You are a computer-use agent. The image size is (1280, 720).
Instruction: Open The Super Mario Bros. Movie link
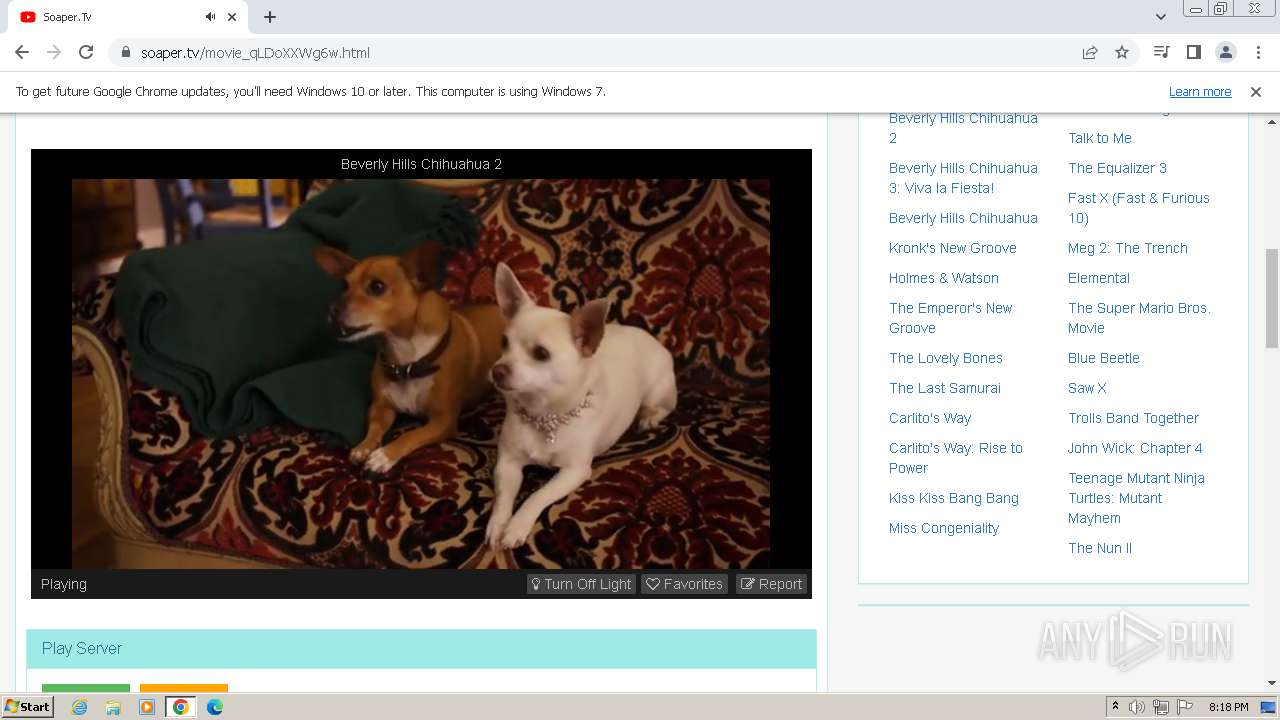tap(1139, 318)
